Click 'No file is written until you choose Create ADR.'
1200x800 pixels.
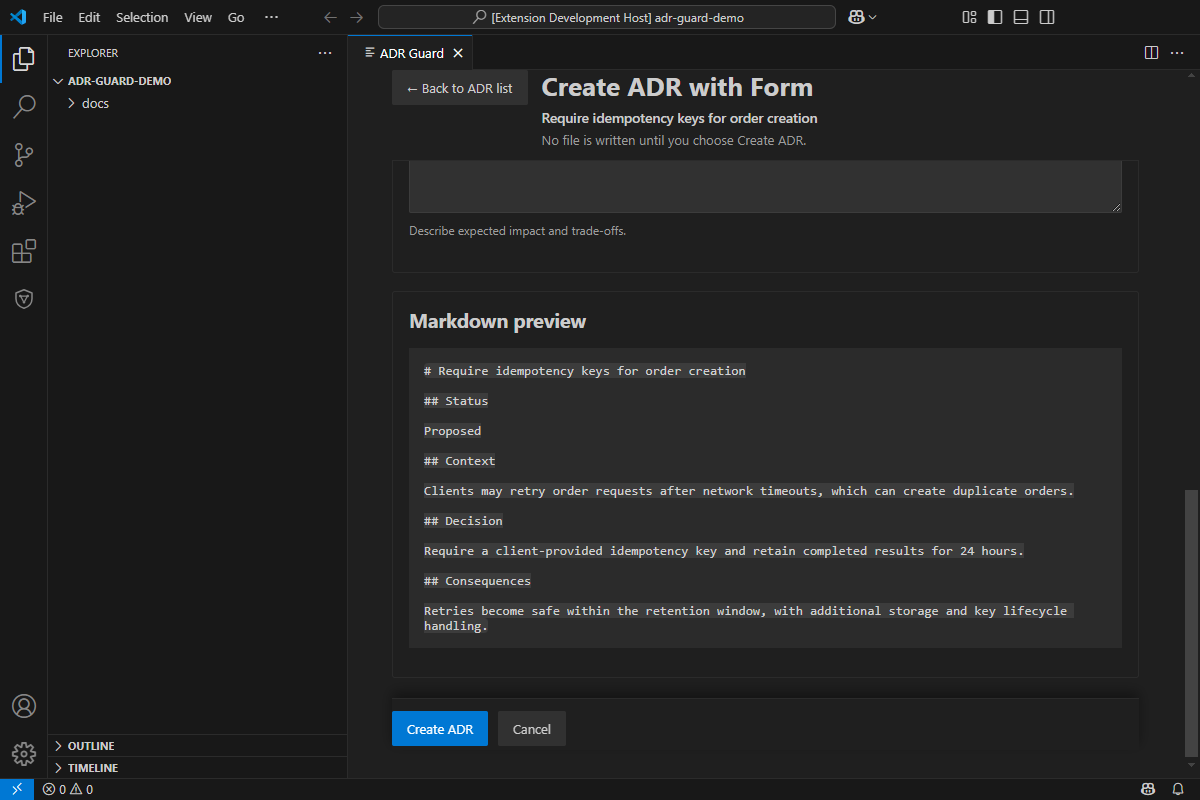click(673, 140)
